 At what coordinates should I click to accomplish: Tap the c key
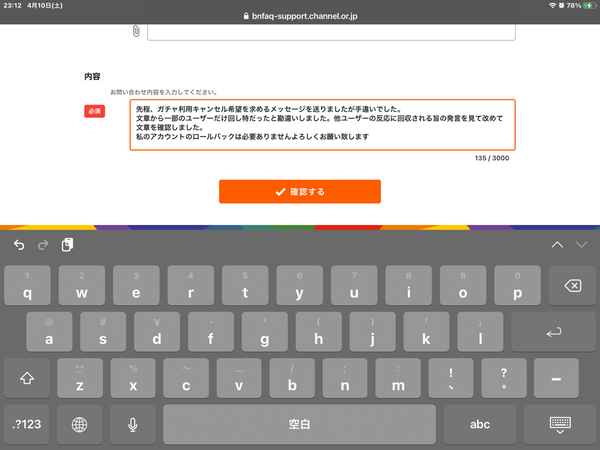(186, 378)
